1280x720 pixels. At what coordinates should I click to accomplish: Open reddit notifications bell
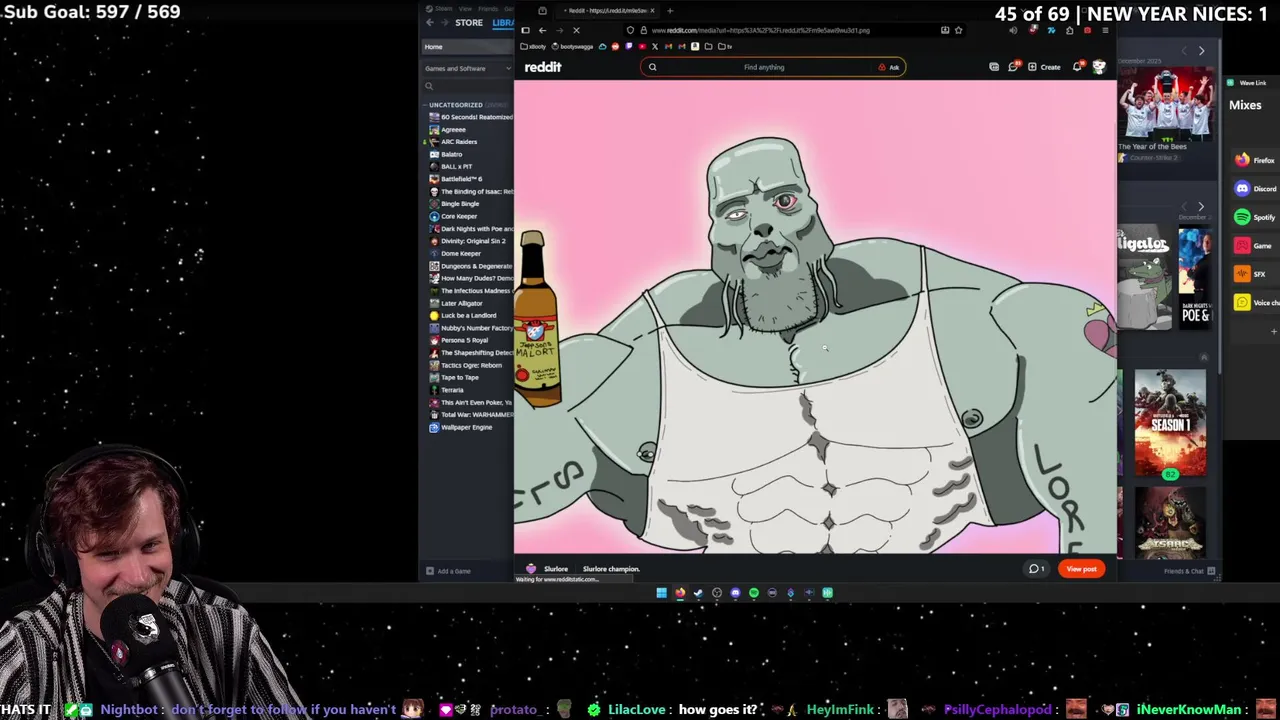1077,67
